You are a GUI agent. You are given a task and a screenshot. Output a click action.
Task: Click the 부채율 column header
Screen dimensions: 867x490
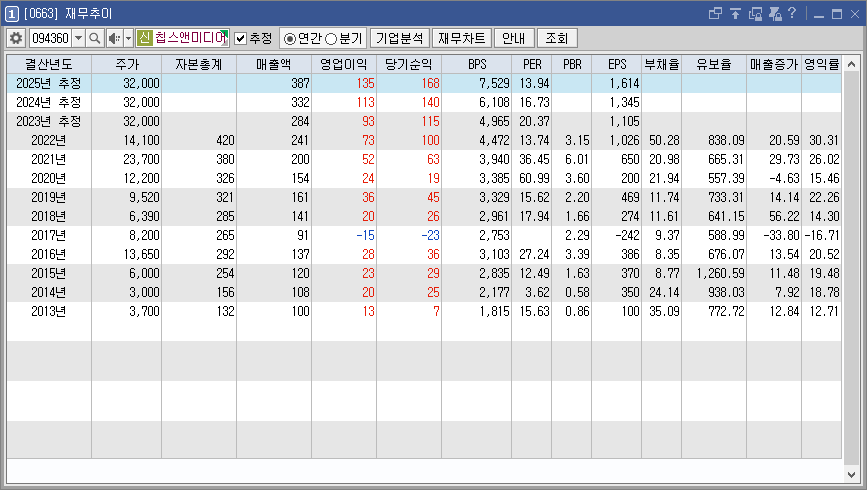[x=662, y=64]
